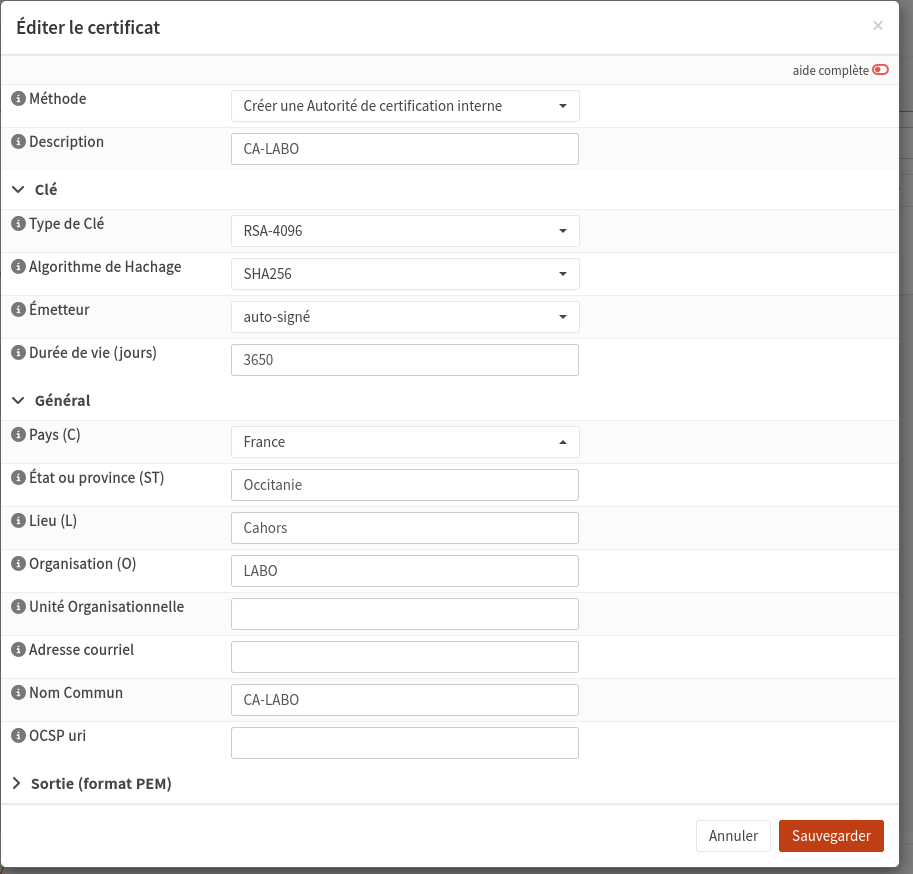Click the Adresse courriel input field

tap(405, 657)
